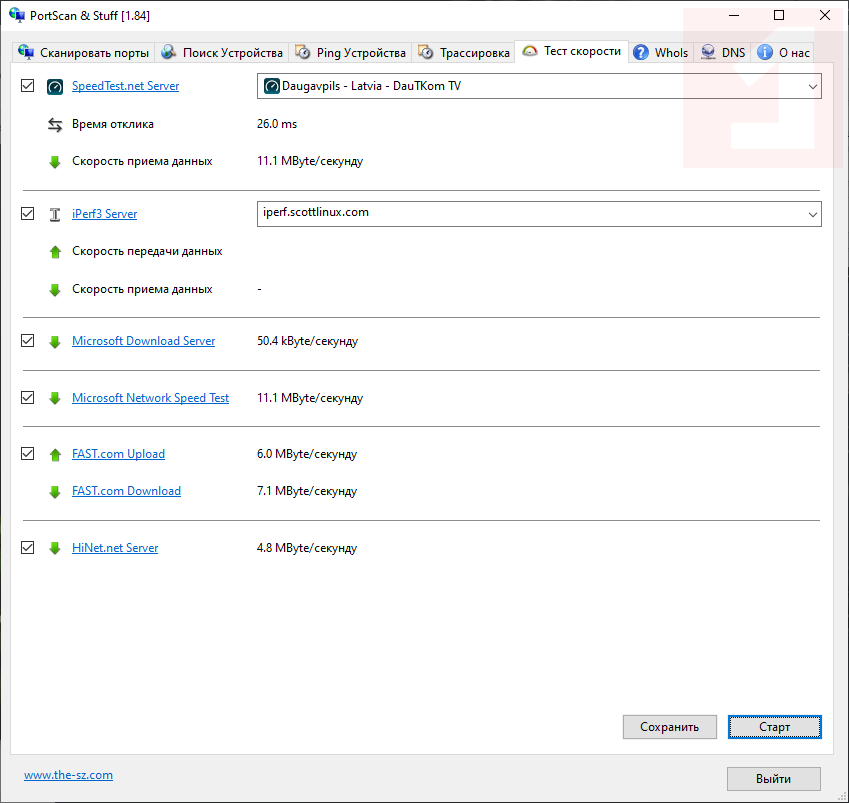Click the iPerf3 server icon
This screenshot has height=803, width=849.
[55, 214]
